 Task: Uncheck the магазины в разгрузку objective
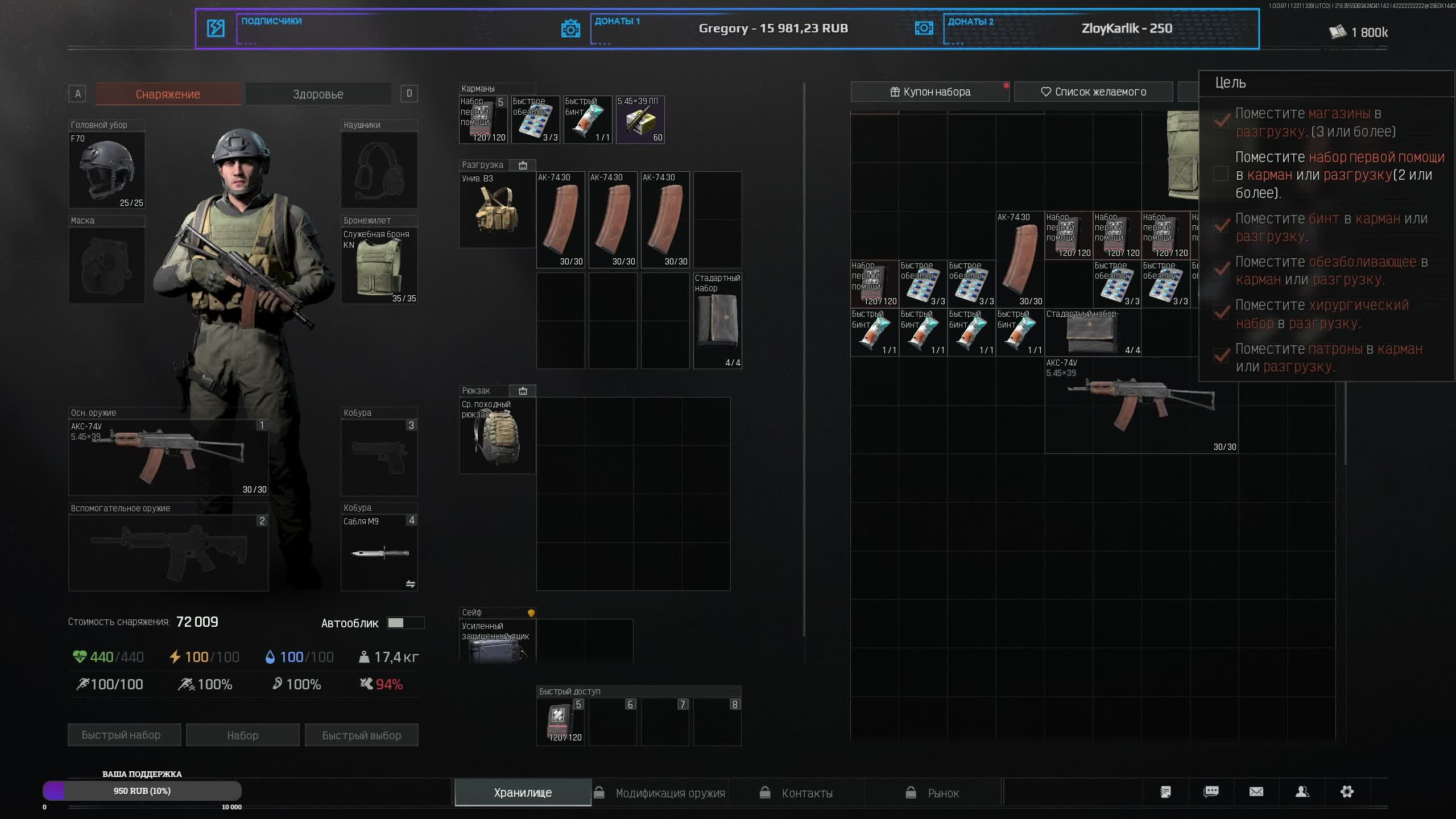[x=1221, y=121]
